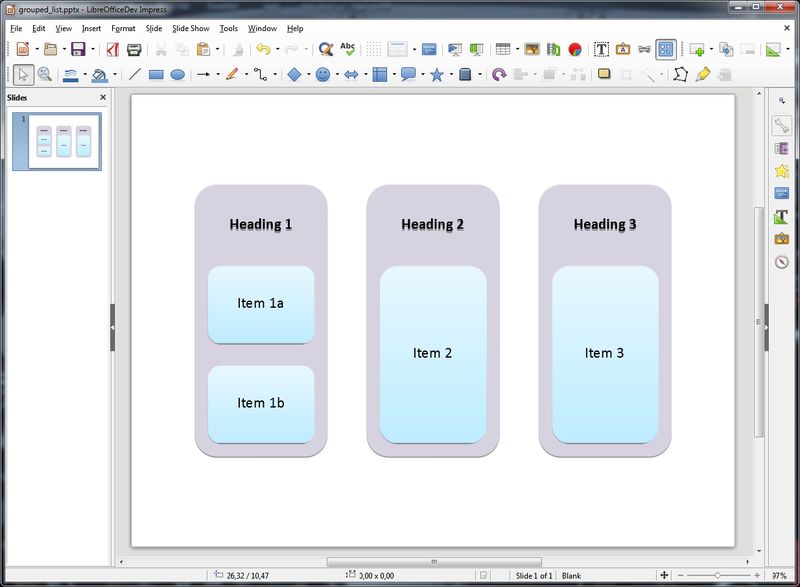
Task: Open Find and Replace
Action: pyautogui.click(x=326, y=49)
